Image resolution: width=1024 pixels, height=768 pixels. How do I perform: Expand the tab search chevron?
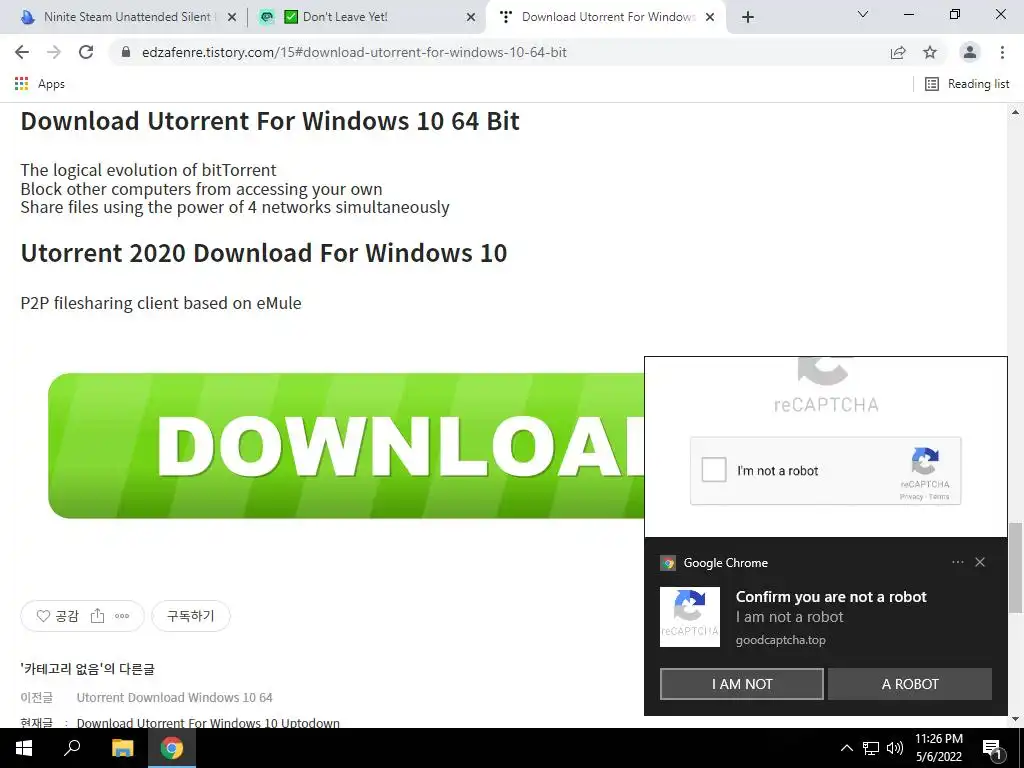[x=863, y=14]
